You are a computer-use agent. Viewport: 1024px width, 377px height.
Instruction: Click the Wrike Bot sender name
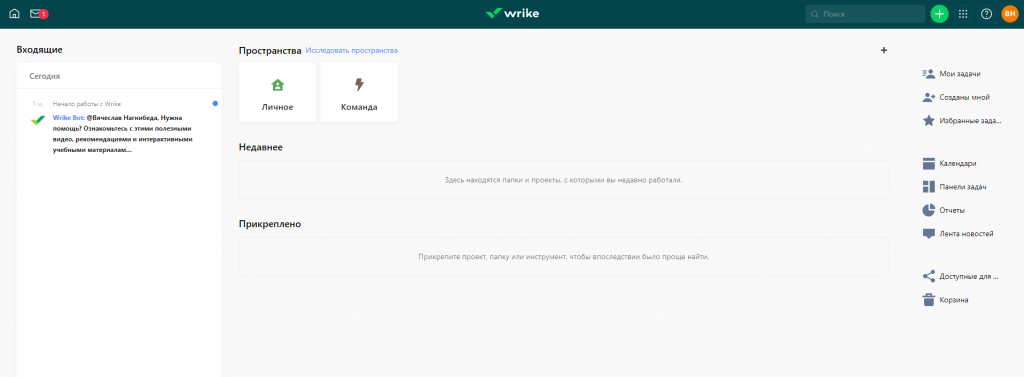point(68,118)
